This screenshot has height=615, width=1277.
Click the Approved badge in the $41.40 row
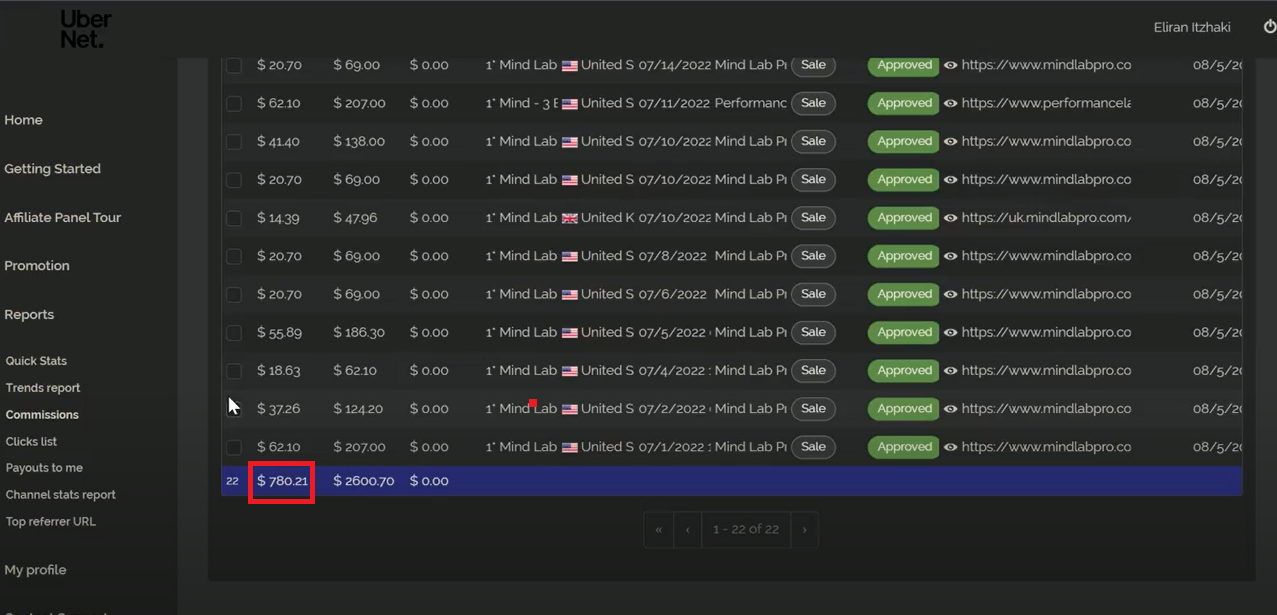904,142
